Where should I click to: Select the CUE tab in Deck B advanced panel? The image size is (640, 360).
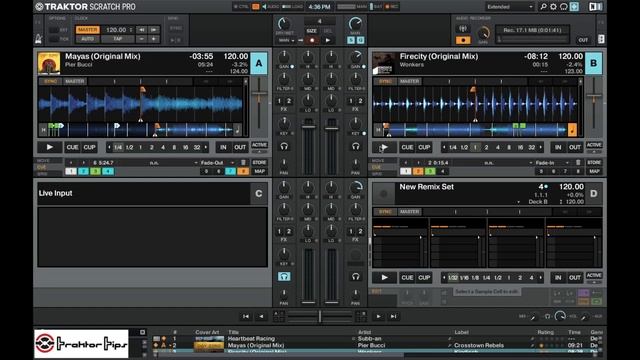382,167
